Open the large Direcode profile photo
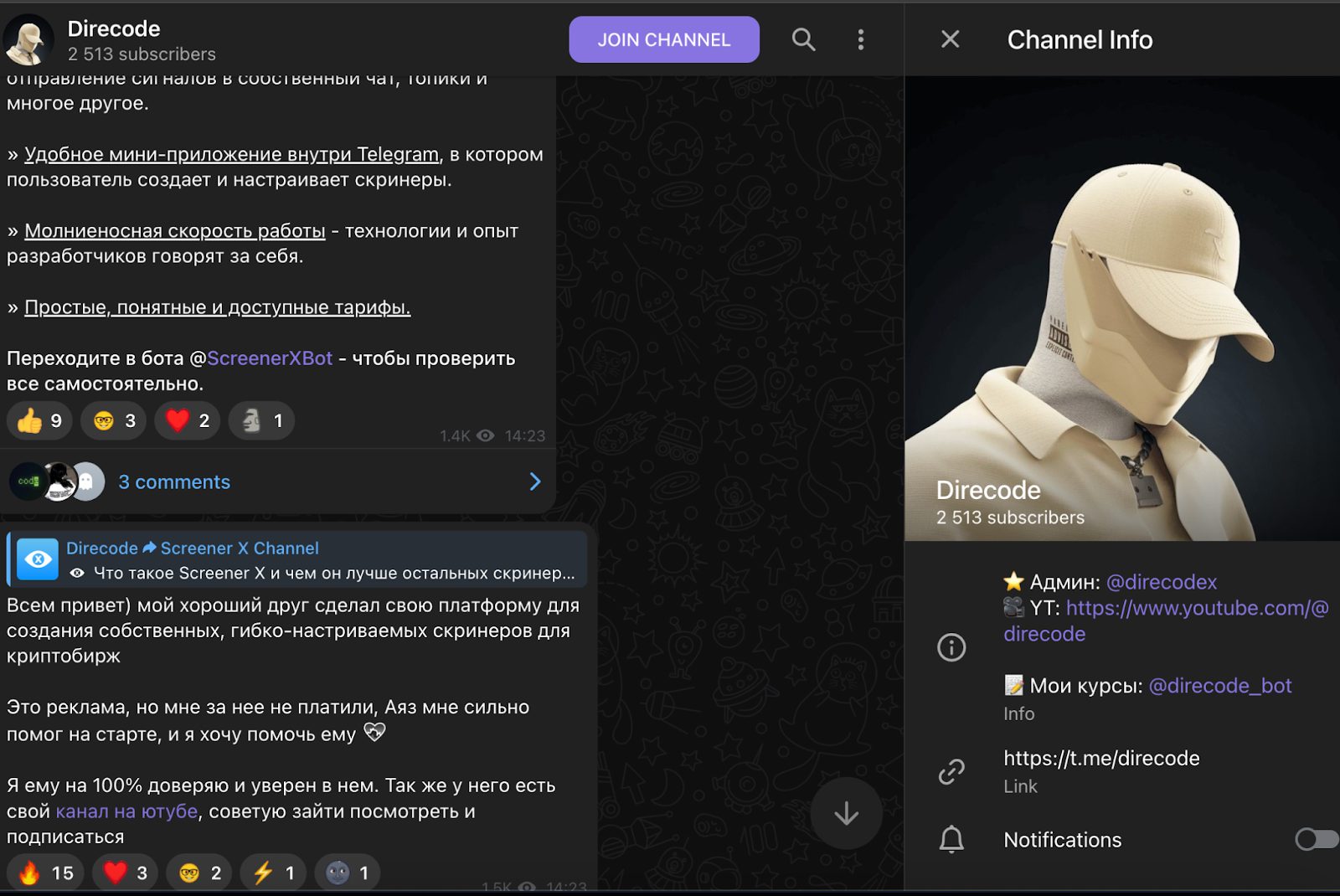This screenshot has width=1340, height=896. point(1122,309)
